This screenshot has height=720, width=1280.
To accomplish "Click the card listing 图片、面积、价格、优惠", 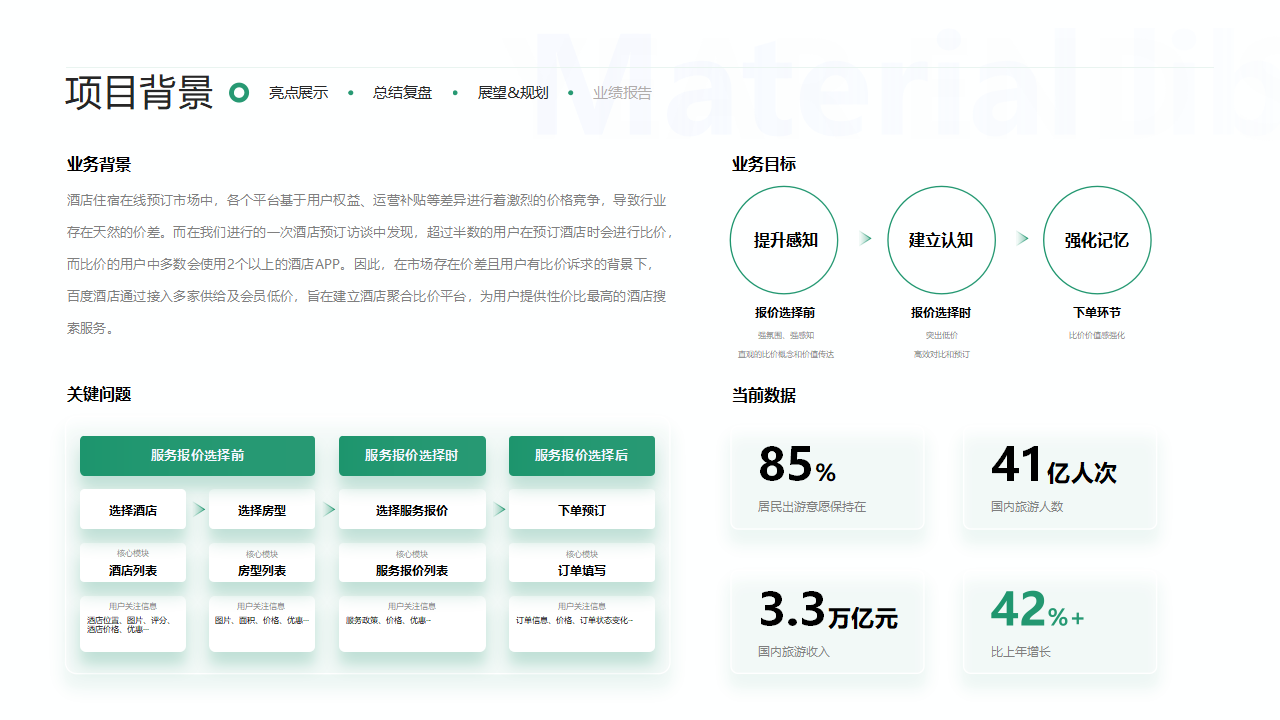I will click(262, 624).
